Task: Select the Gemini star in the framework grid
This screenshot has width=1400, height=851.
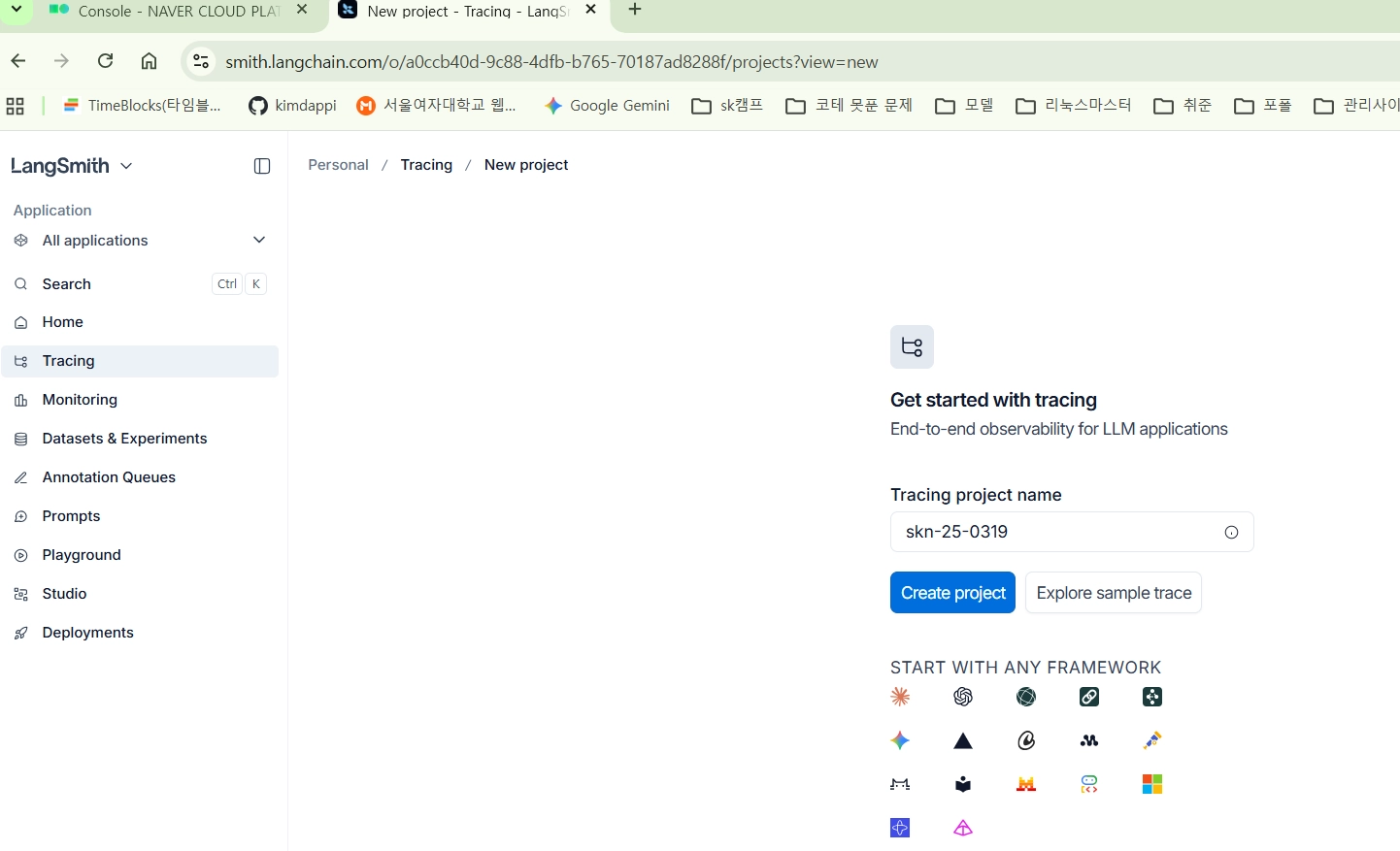Action: tap(900, 740)
